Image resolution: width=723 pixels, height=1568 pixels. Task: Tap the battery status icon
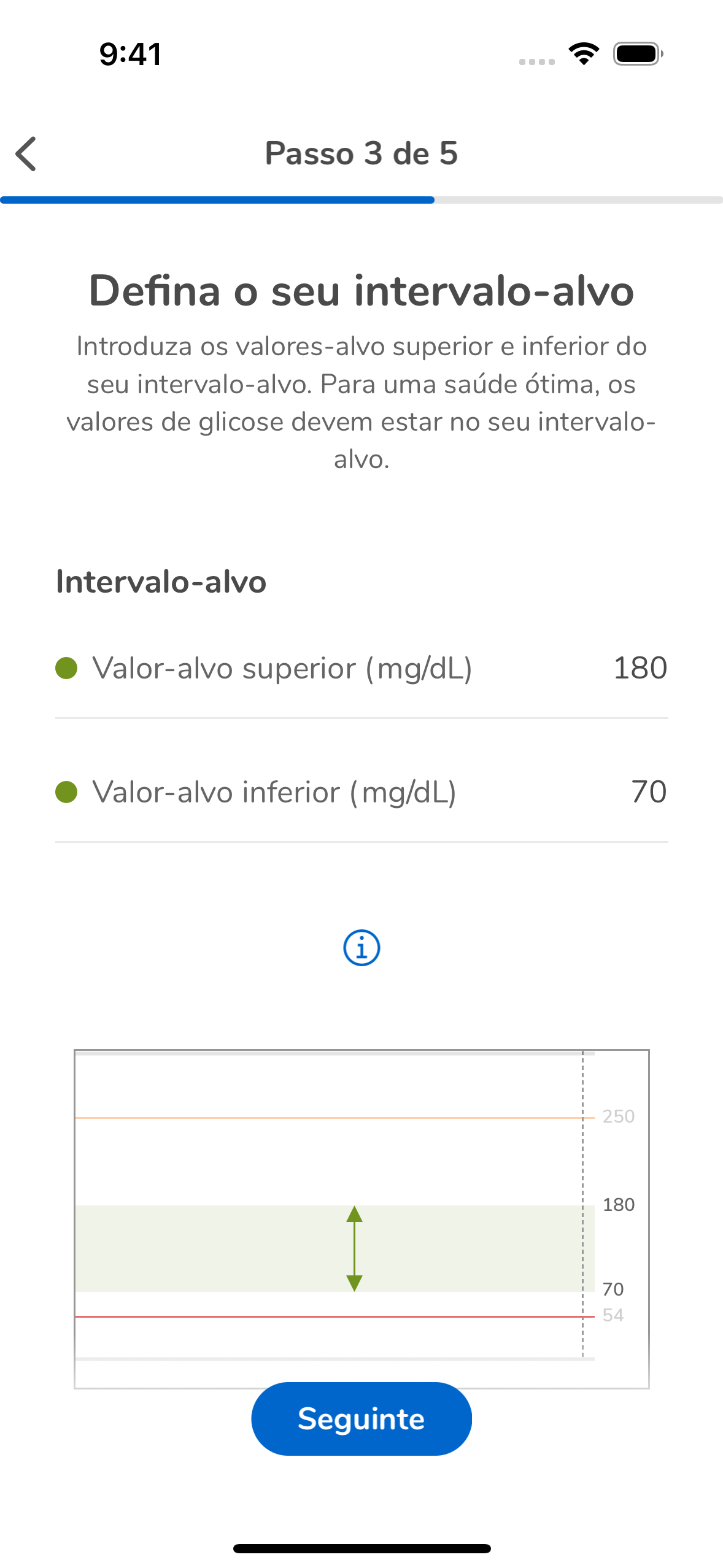click(638, 54)
